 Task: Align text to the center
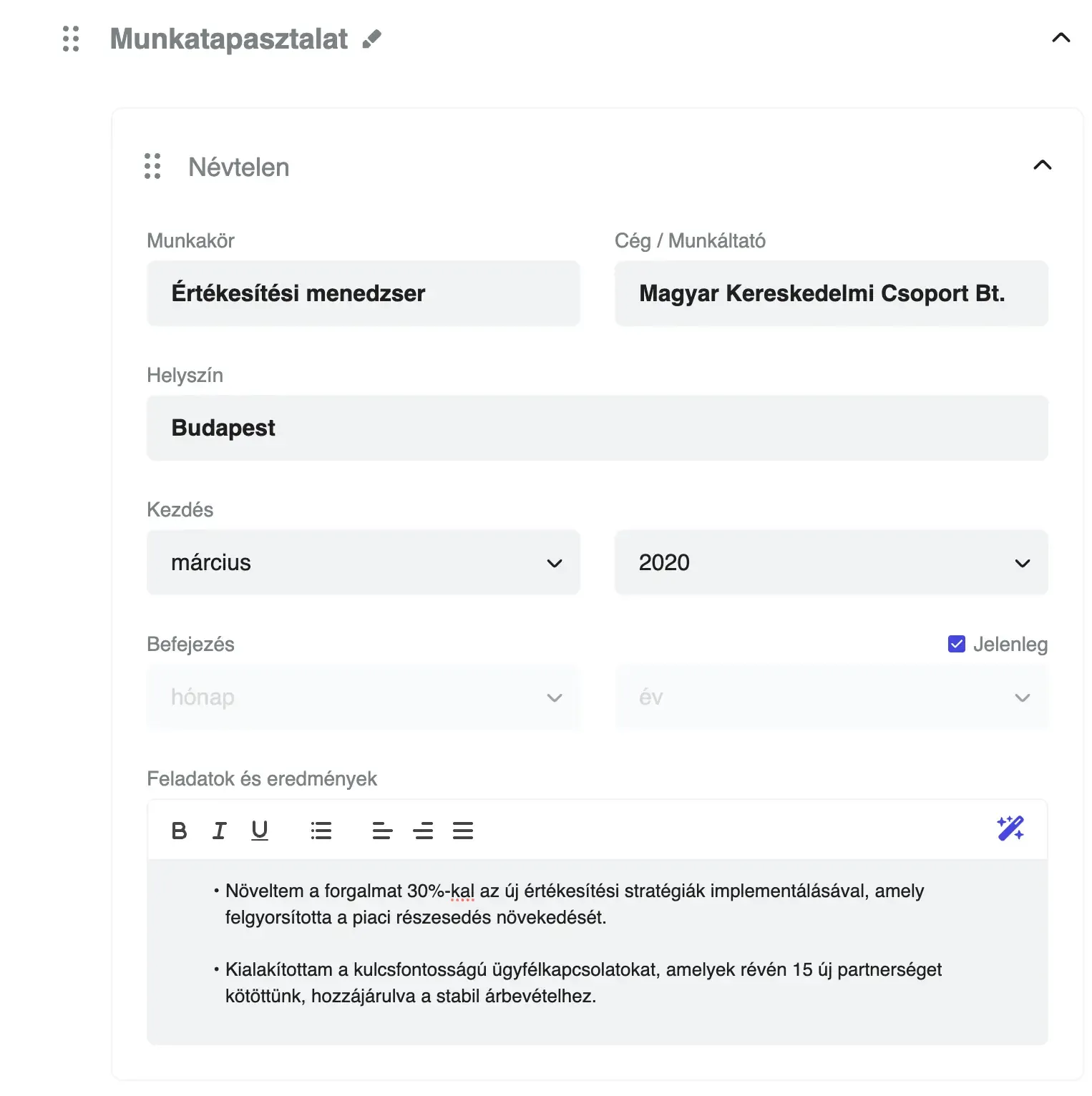click(x=424, y=830)
